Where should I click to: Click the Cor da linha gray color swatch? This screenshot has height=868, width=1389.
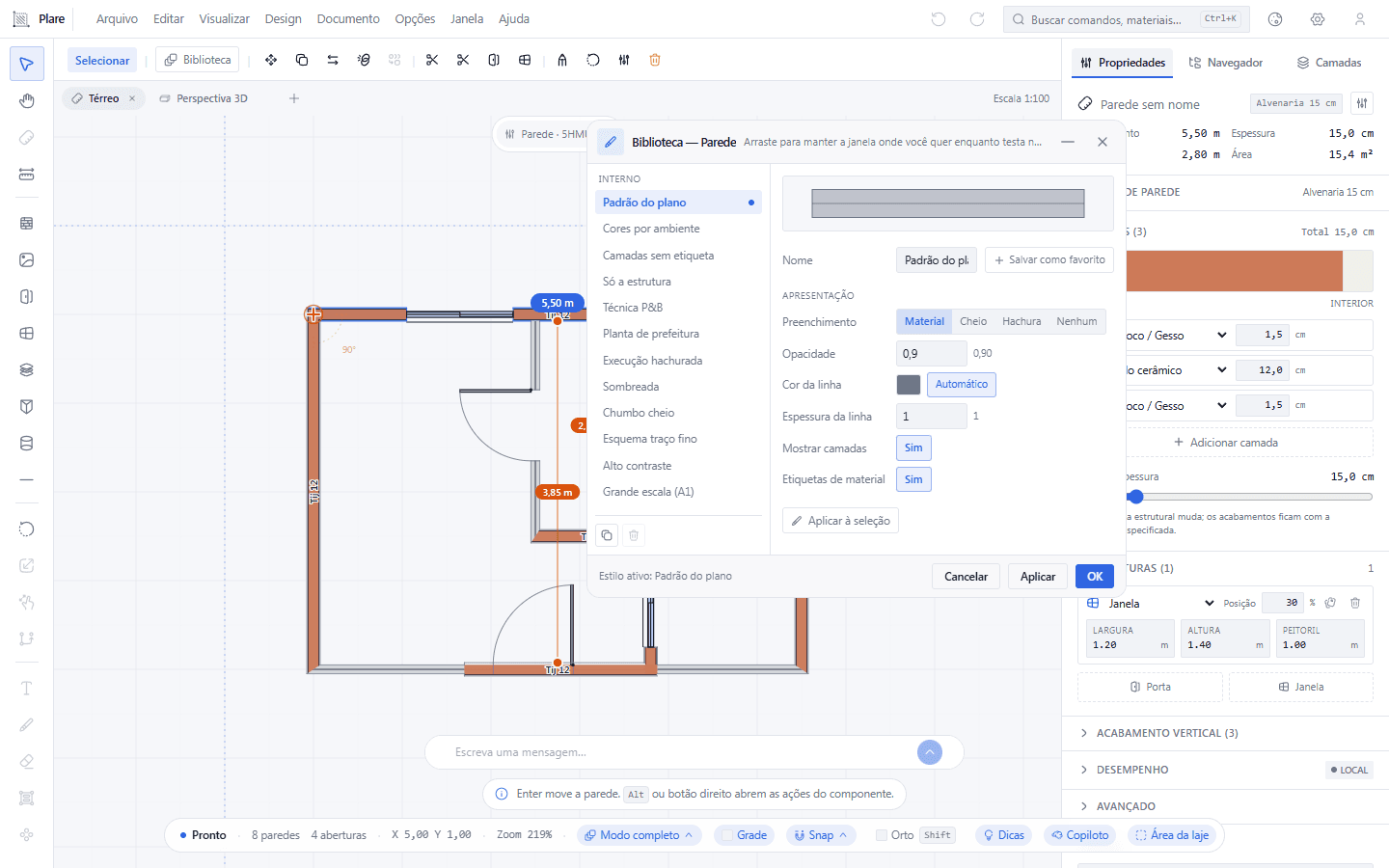[x=909, y=385]
